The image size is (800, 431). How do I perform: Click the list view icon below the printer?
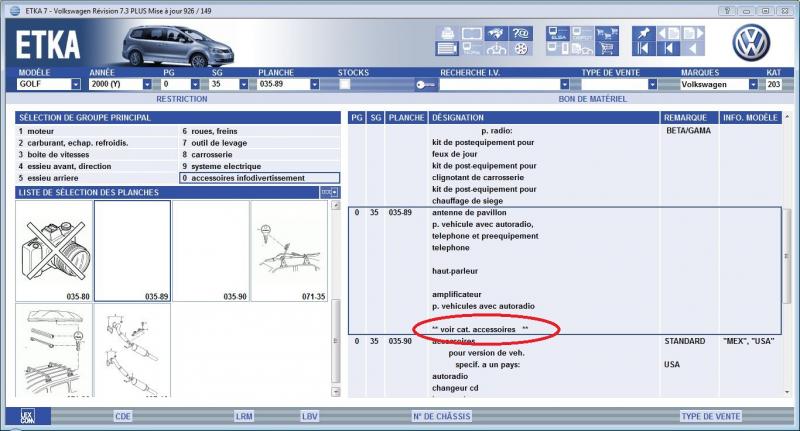447,48
